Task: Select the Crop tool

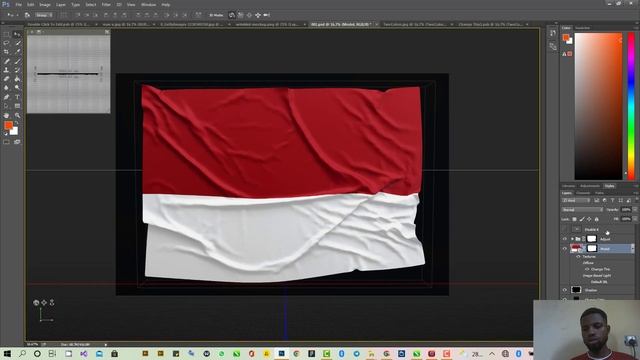Action: point(7,52)
